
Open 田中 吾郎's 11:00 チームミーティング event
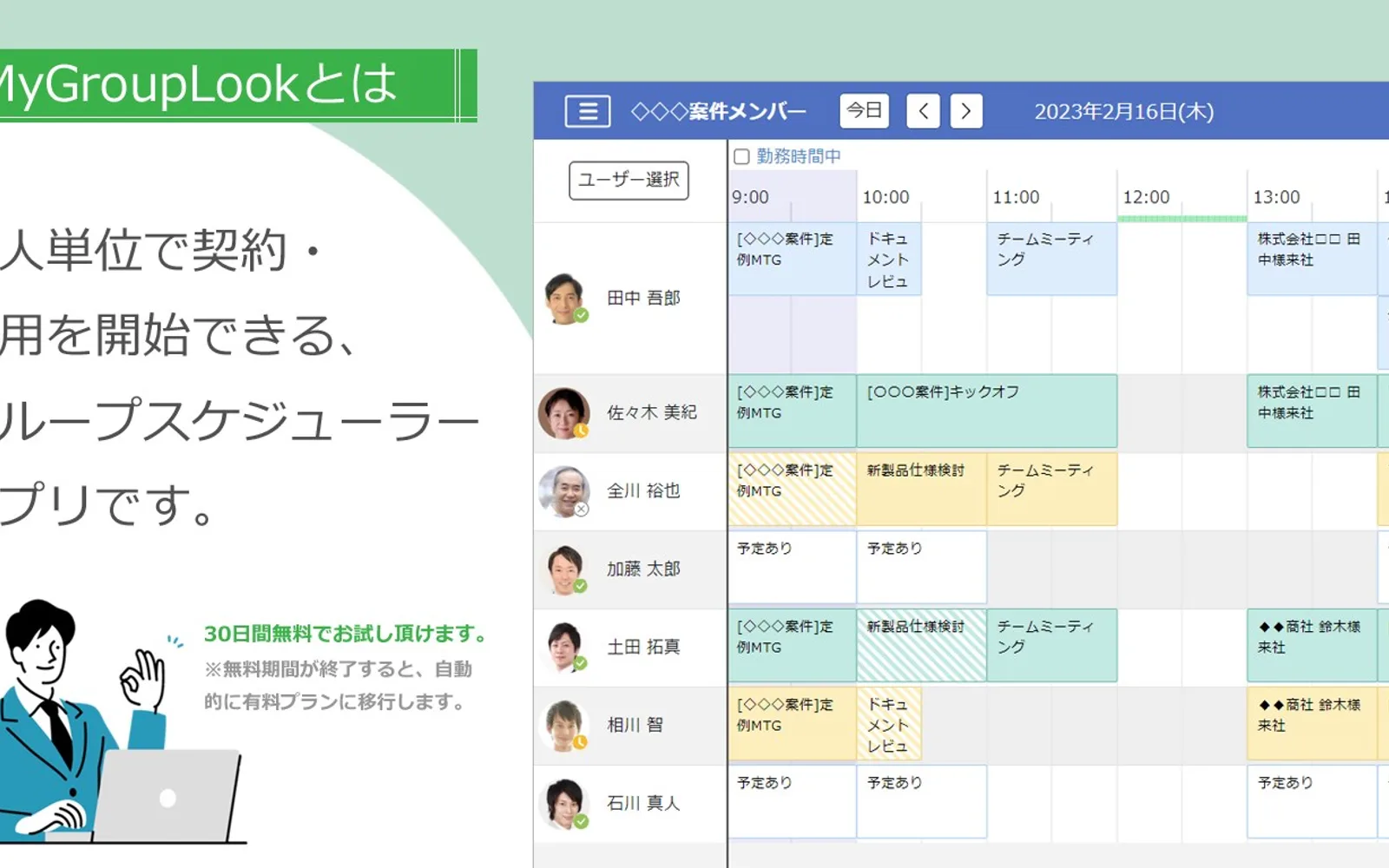click(x=1051, y=259)
